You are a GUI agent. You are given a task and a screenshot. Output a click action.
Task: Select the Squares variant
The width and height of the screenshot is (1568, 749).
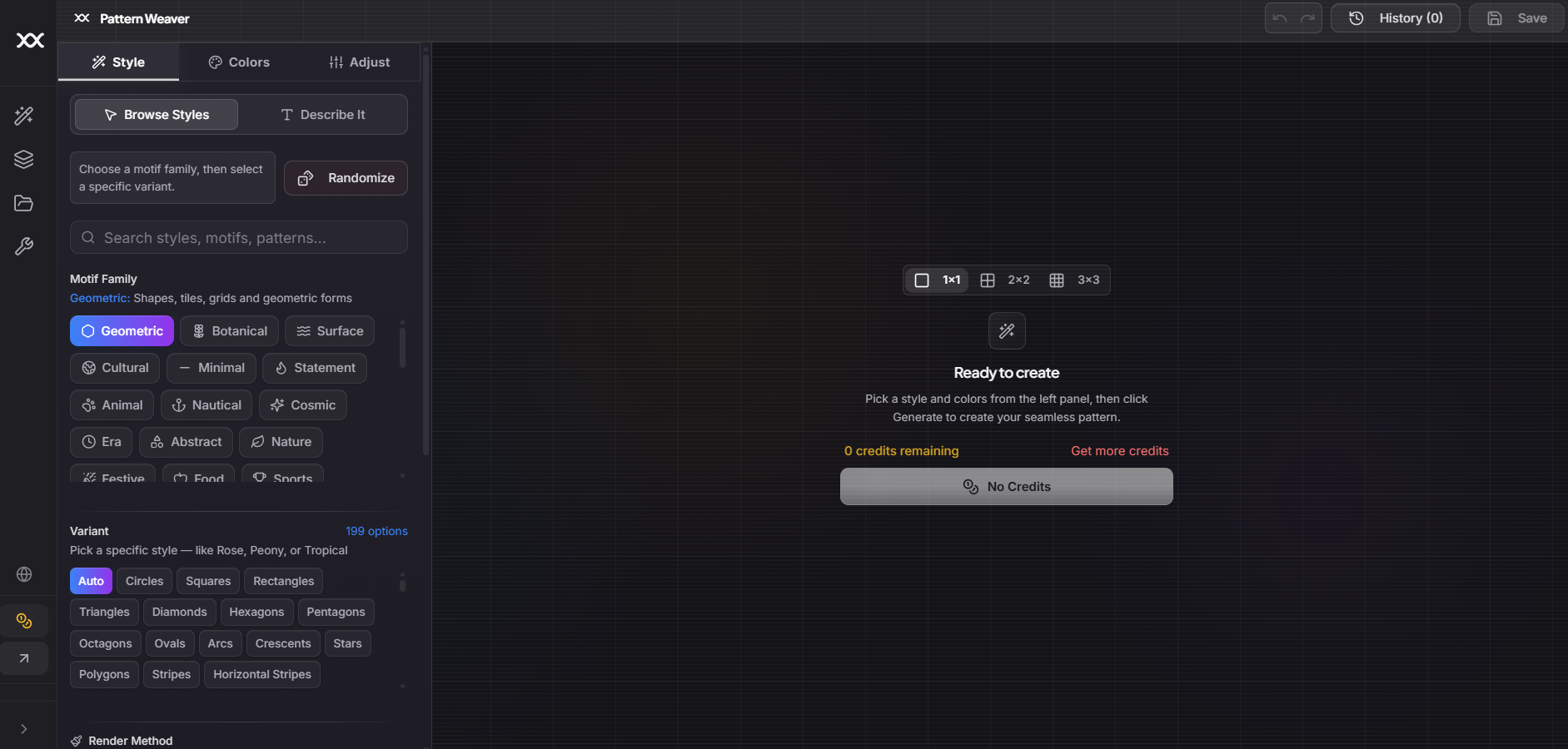coord(208,581)
